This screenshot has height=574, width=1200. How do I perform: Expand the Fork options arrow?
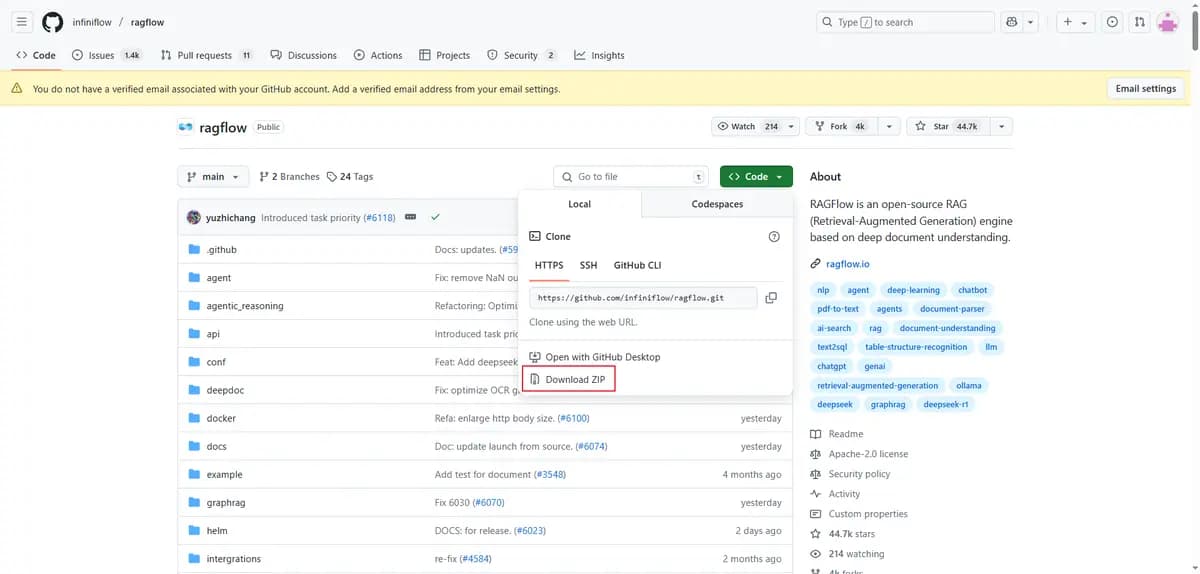(x=888, y=127)
